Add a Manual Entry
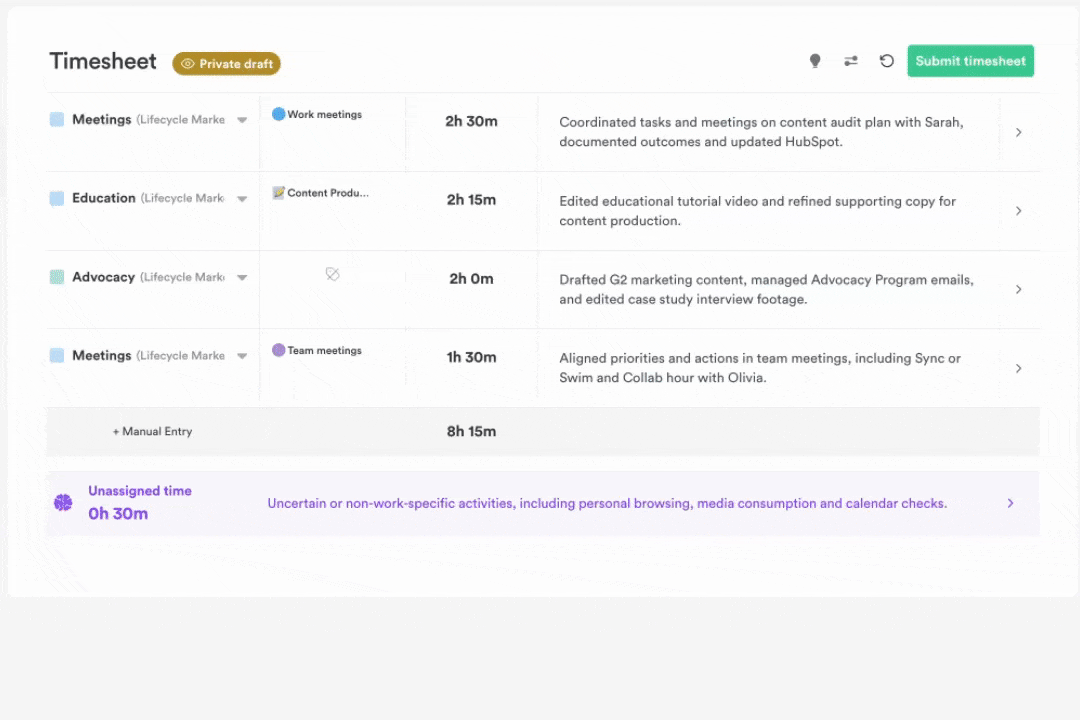The width and height of the screenshot is (1080, 720). pyautogui.click(x=152, y=432)
